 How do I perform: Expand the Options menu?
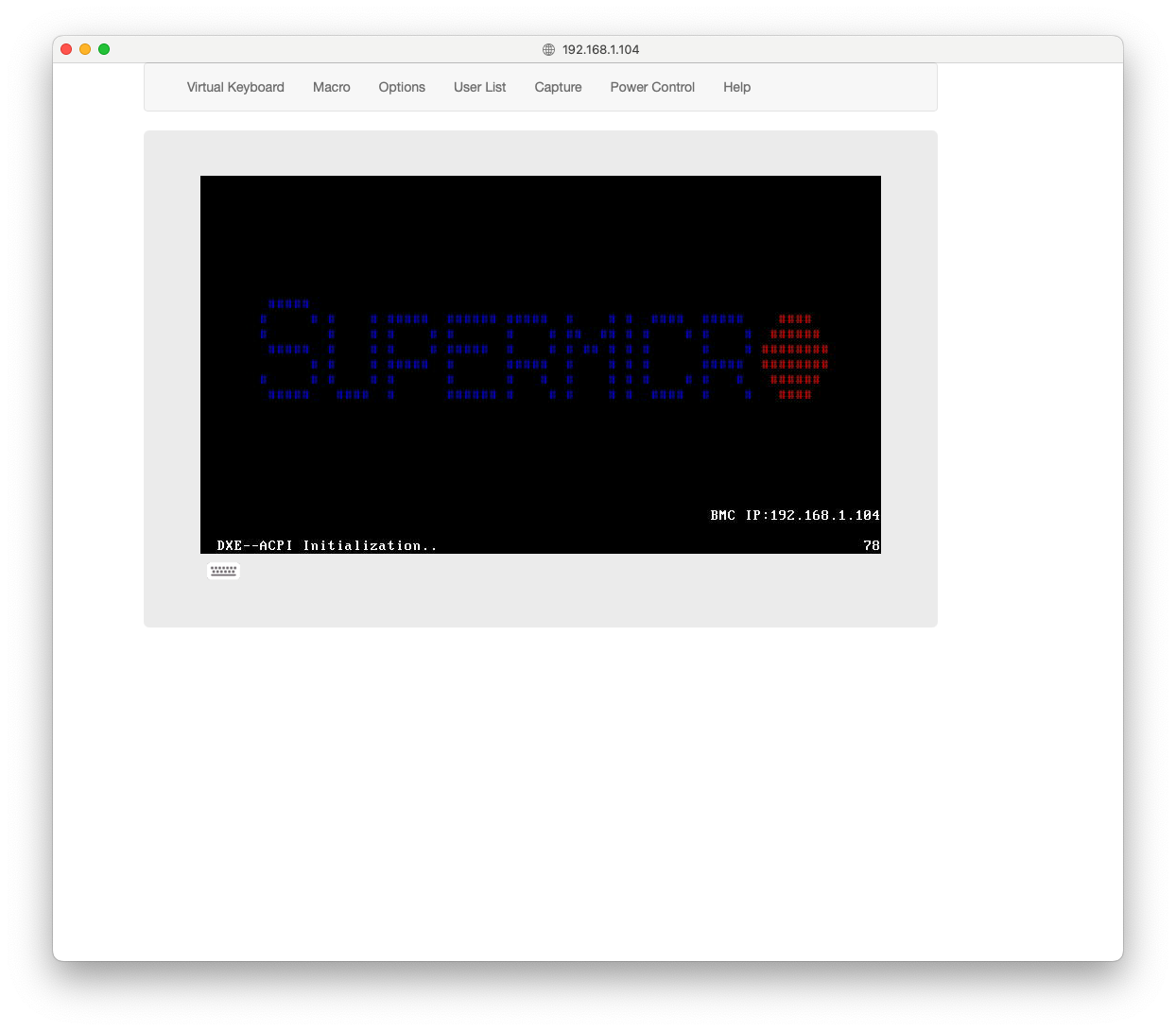pos(402,87)
